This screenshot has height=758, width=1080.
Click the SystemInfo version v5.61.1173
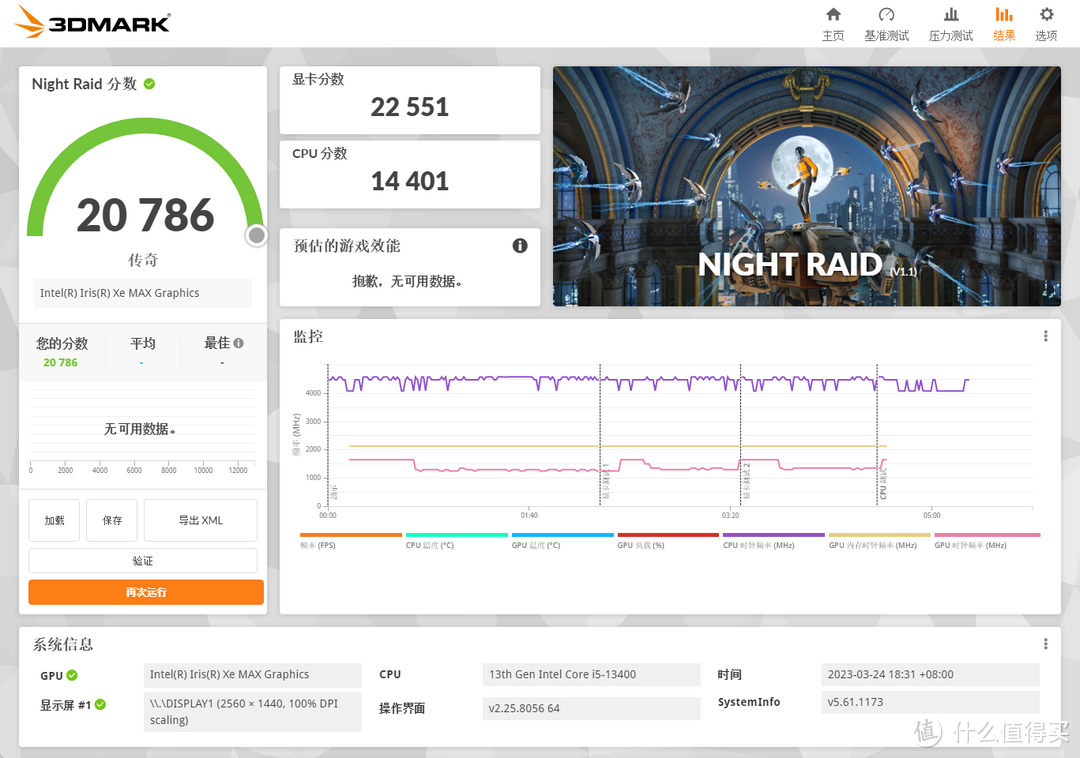pyautogui.click(x=930, y=702)
